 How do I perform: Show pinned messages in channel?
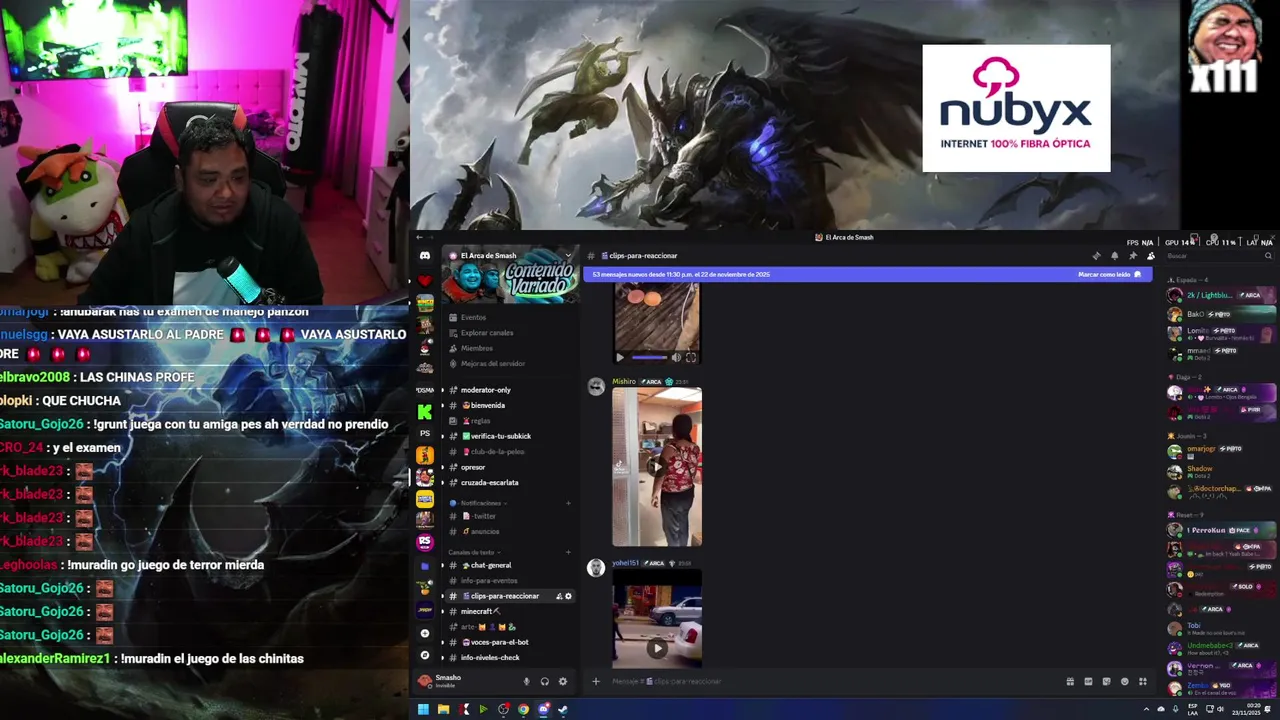click(1133, 256)
